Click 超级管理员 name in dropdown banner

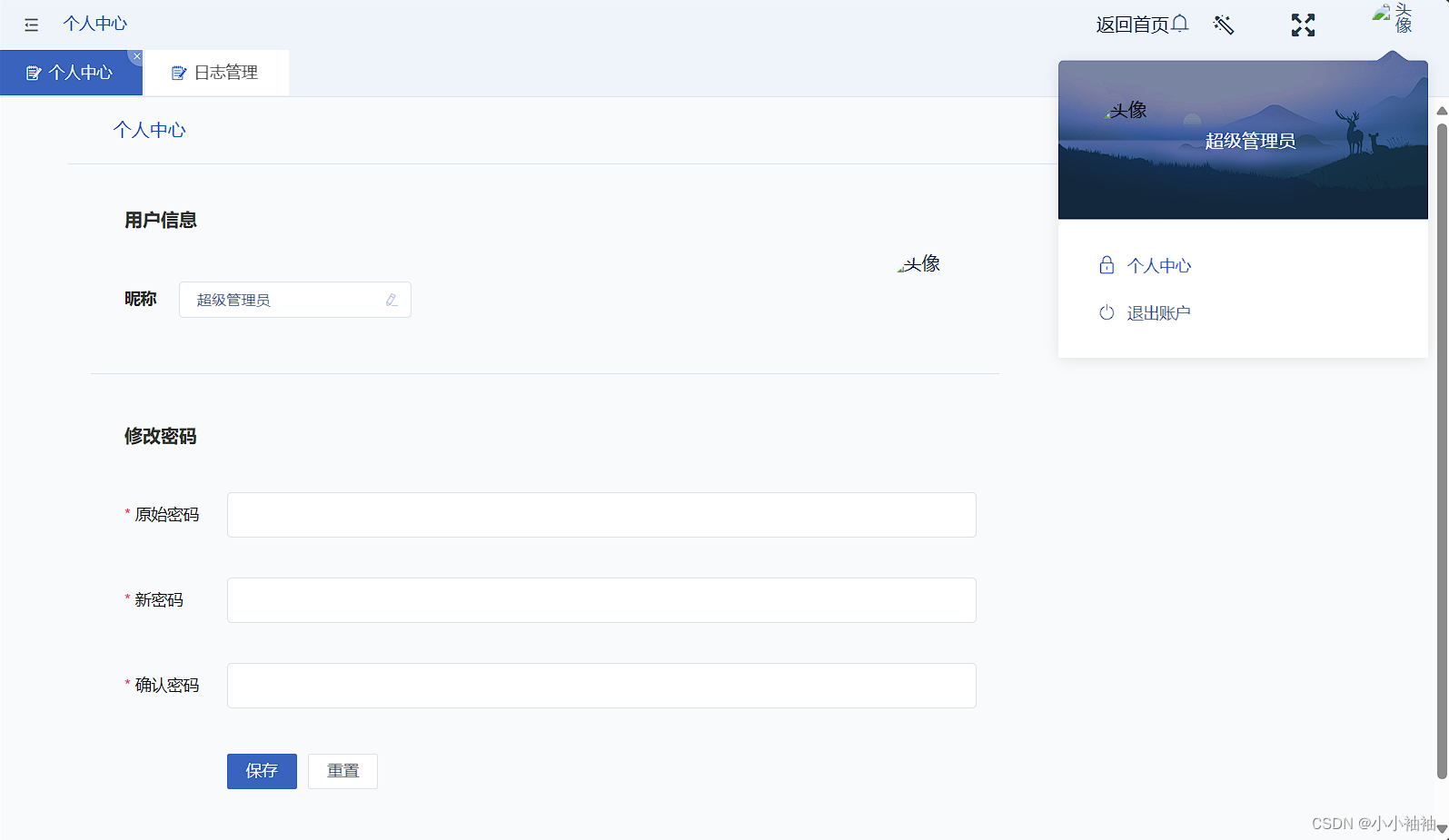(1250, 141)
